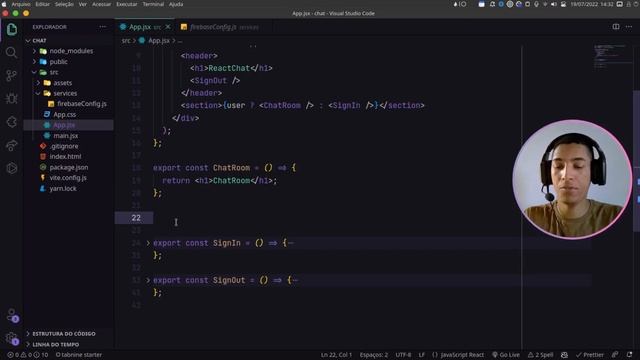Unfold the SignIn function code
The width and height of the screenshot is (640, 360).
[x=148, y=243]
